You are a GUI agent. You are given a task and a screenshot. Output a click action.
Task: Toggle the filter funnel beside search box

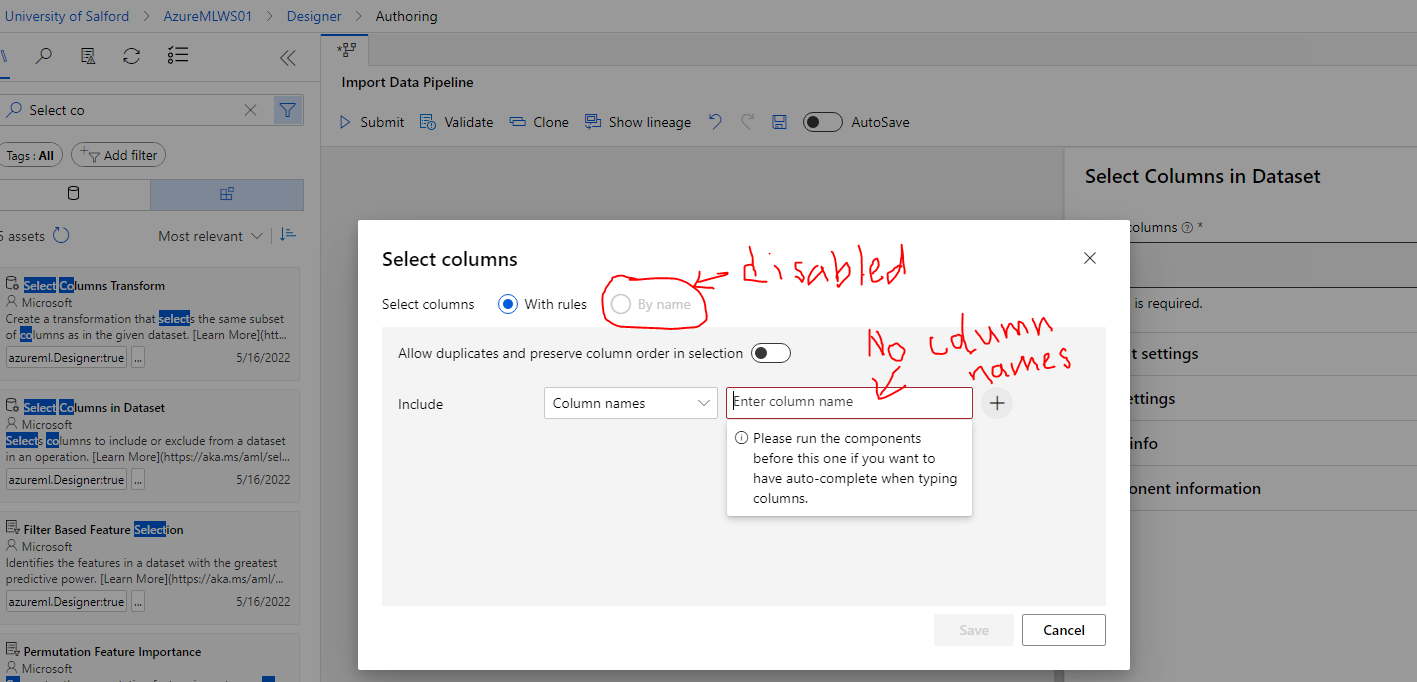(x=288, y=110)
